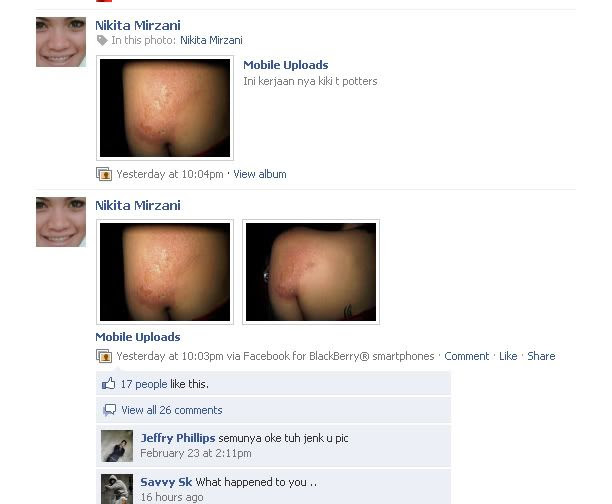This screenshot has width=612, height=504.
Task: Share the second post via Share link
Action: pyautogui.click(x=541, y=356)
